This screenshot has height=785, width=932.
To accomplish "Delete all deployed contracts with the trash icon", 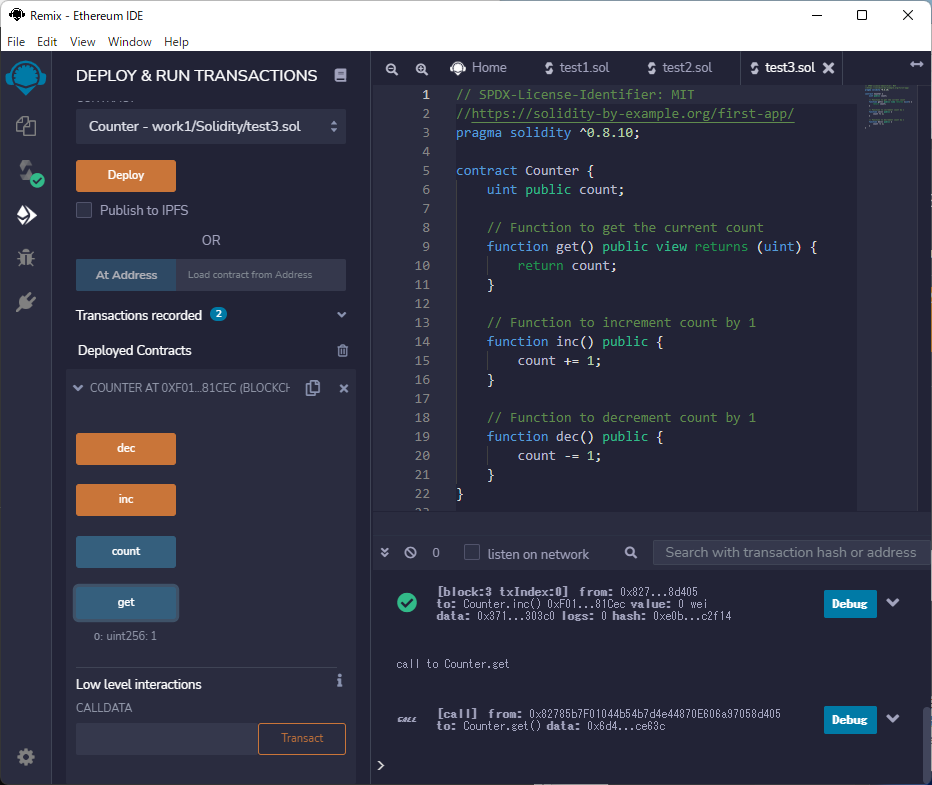I will click(x=343, y=351).
